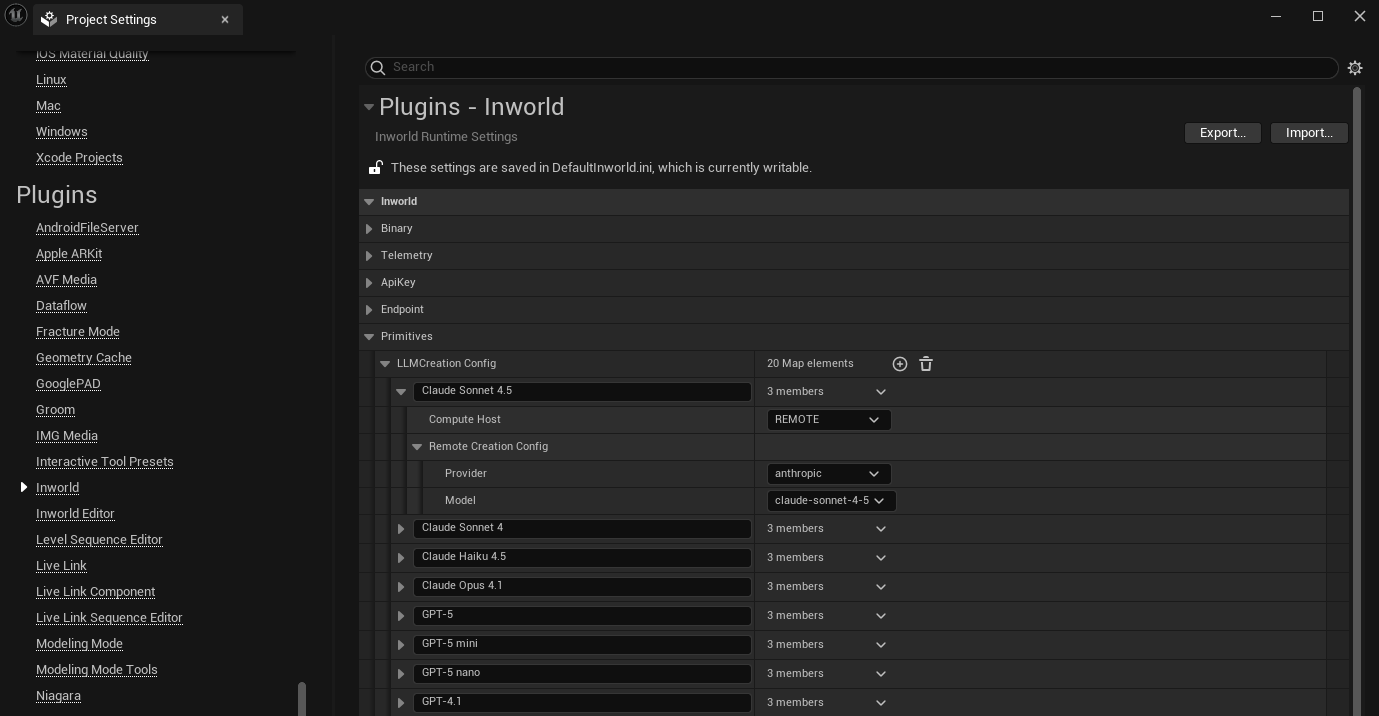Viewport: 1379px width, 716px height.
Task: Open Groom plugin settings
Action: coord(55,409)
